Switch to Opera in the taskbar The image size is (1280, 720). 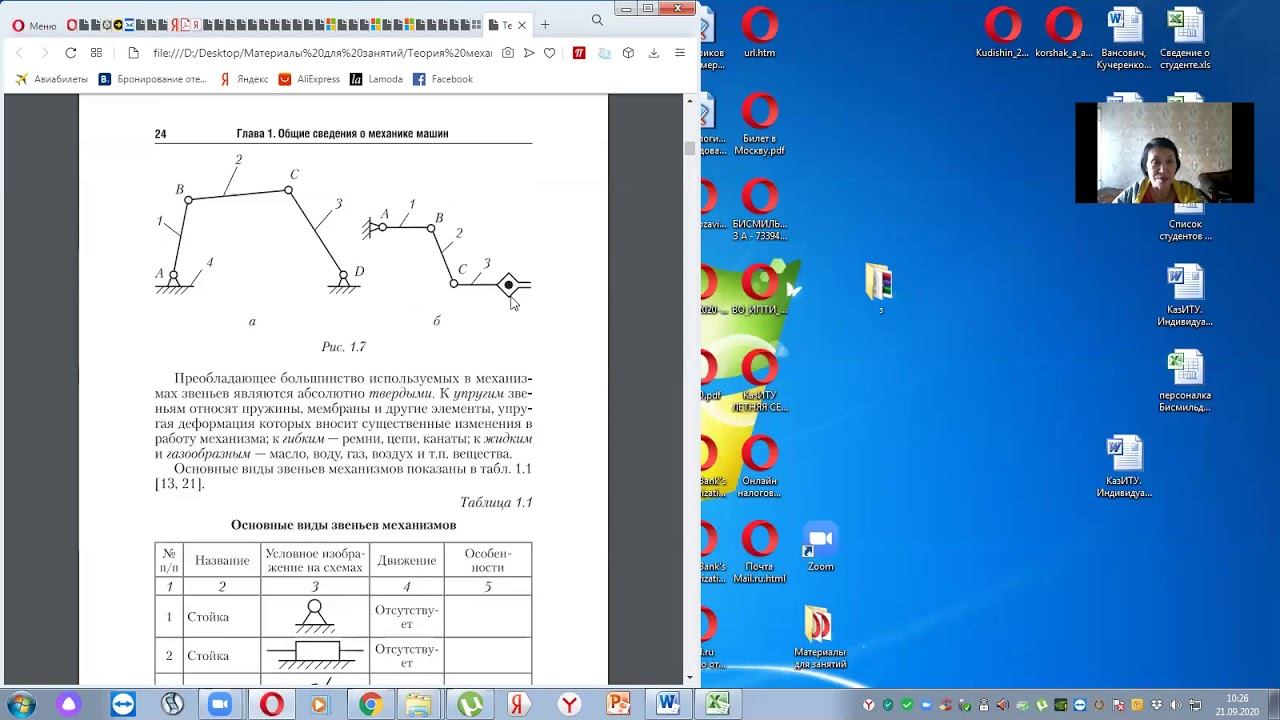coord(271,704)
